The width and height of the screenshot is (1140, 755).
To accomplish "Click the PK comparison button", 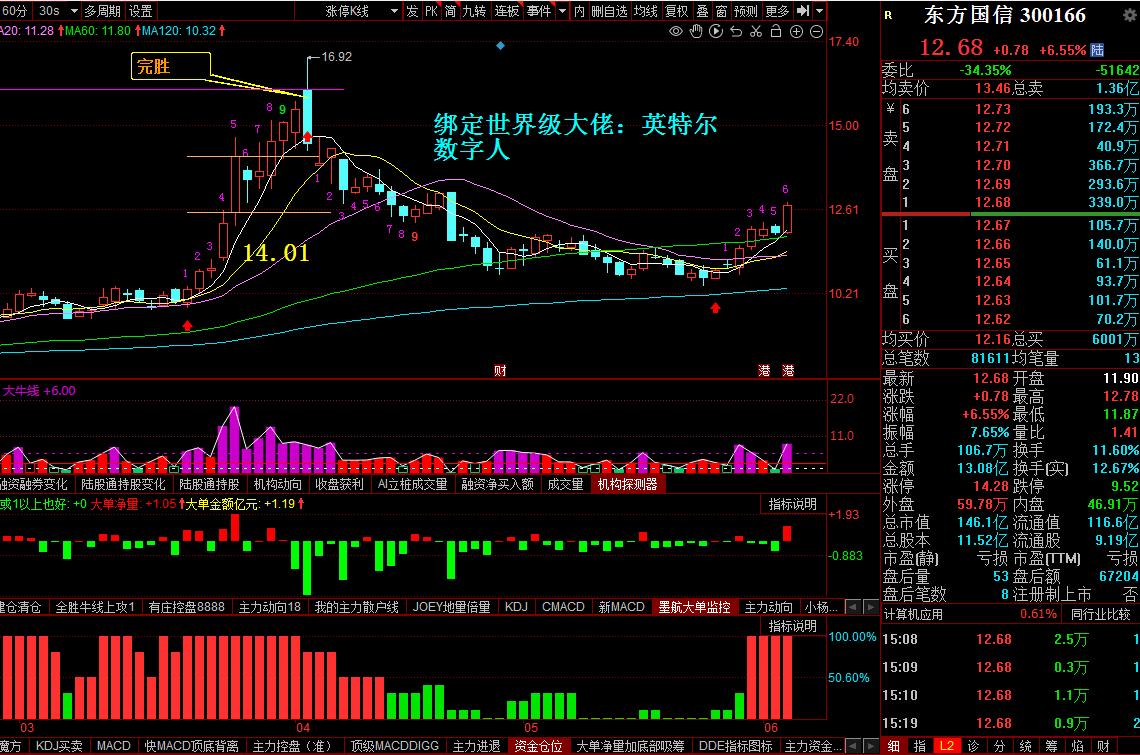I will coord(431,11).
